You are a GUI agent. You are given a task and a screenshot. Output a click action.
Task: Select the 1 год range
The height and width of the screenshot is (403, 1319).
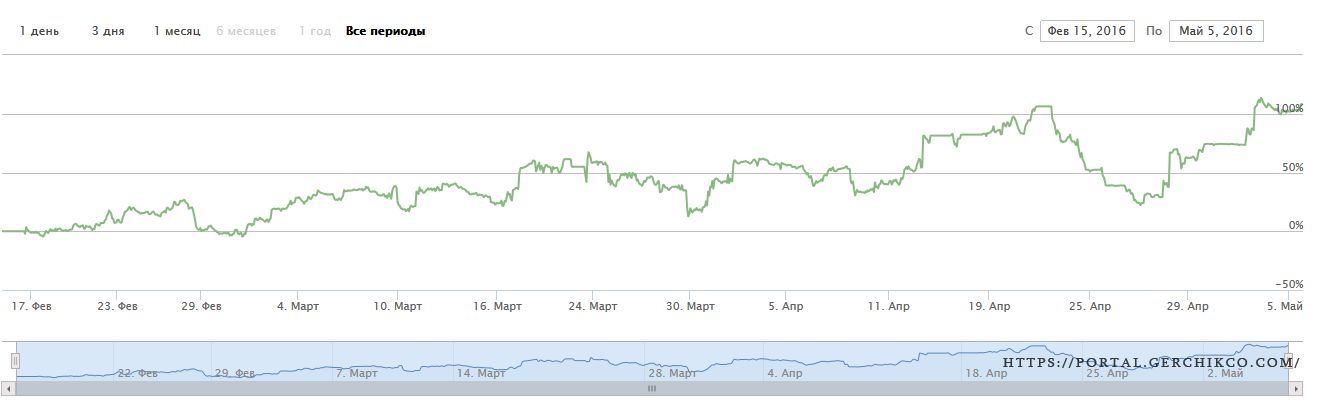[314, 31]
